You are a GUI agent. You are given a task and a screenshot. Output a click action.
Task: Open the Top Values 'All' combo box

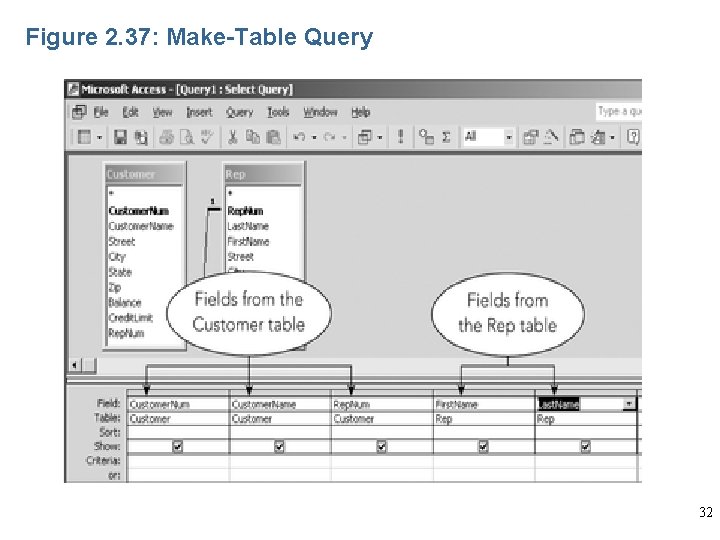[x=509, y=137]
